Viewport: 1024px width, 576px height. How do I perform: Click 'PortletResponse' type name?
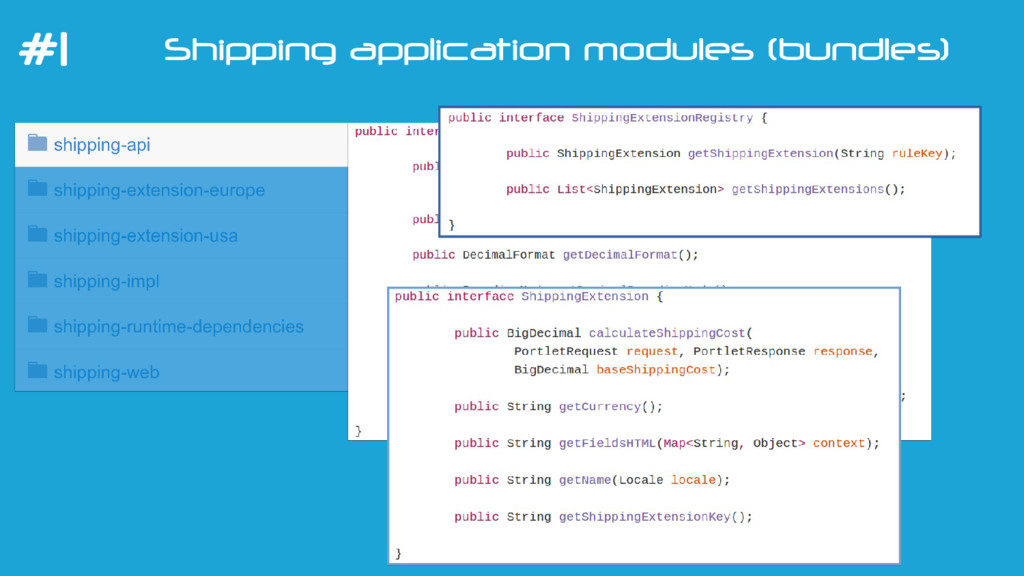click(x=749, y=351)
